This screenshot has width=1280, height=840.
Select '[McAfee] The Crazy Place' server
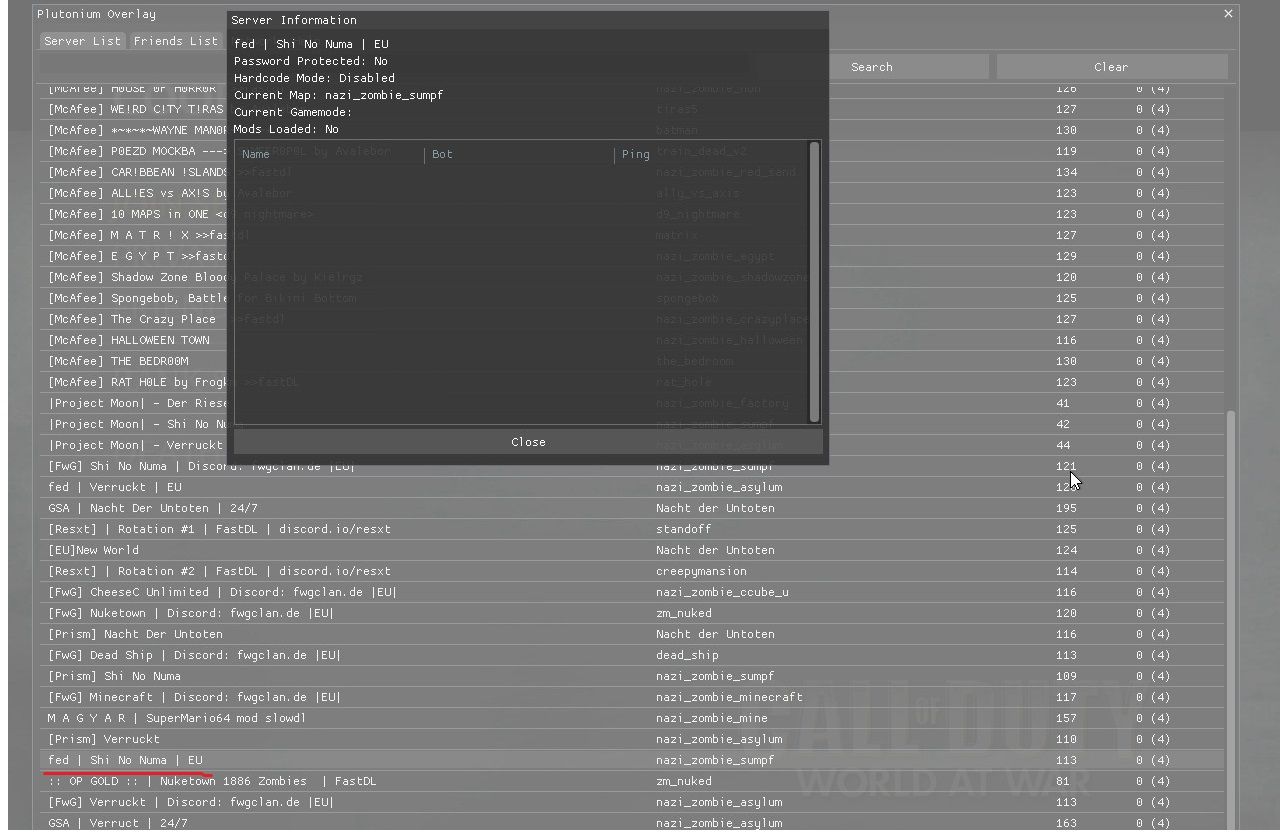pyautogui.click(x=134, y=319)
